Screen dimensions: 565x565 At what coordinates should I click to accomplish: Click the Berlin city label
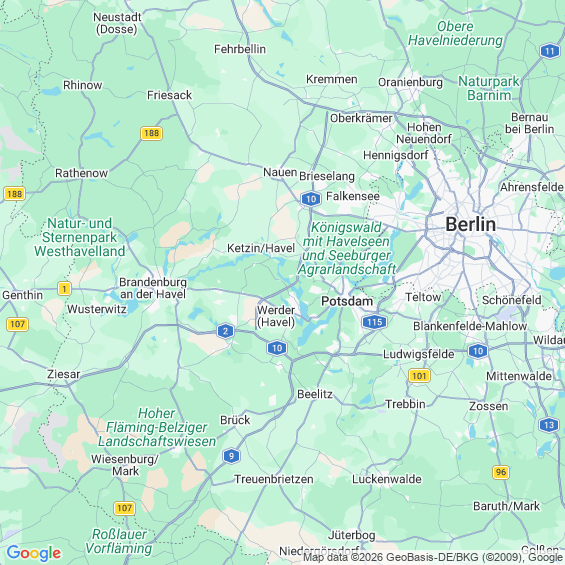(x=471, y=224)
